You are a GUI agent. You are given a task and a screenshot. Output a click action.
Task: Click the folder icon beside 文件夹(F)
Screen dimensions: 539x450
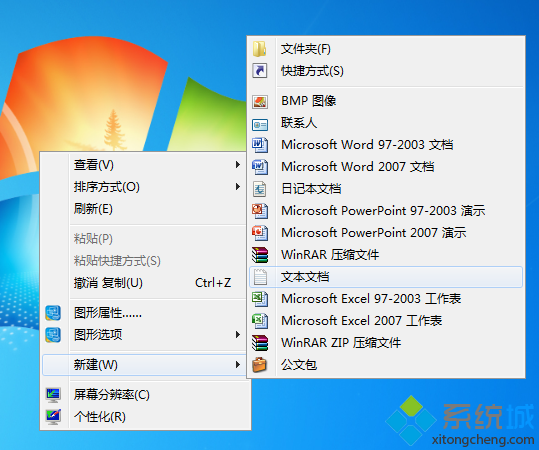tap(260, 49)
